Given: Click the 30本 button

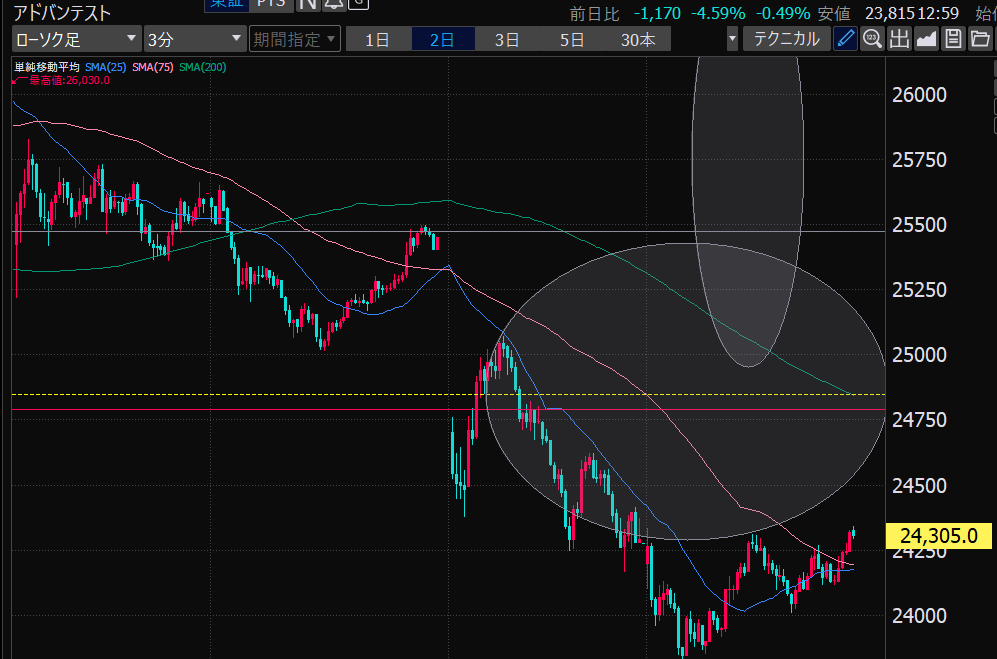Looking at the screenshot, I should (638, 40).
